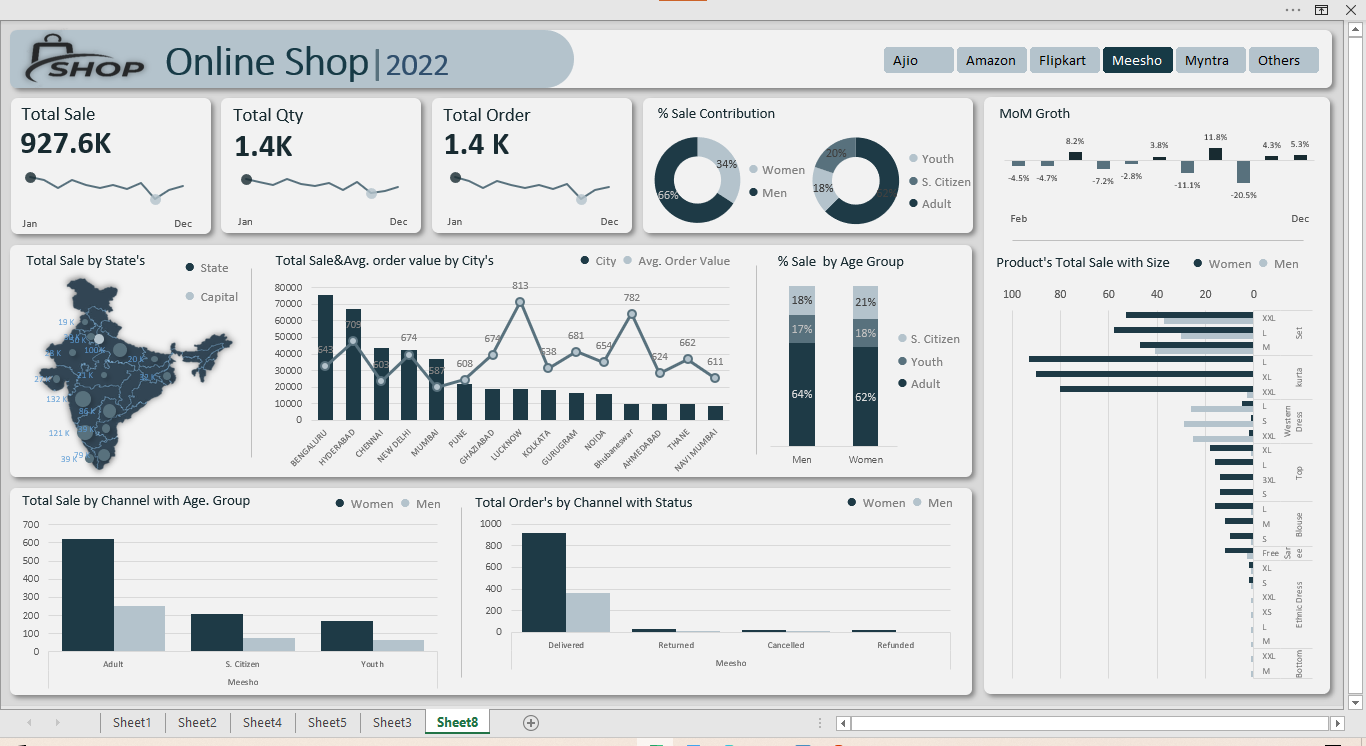Click the SHOP logo image

pos(85,60)
